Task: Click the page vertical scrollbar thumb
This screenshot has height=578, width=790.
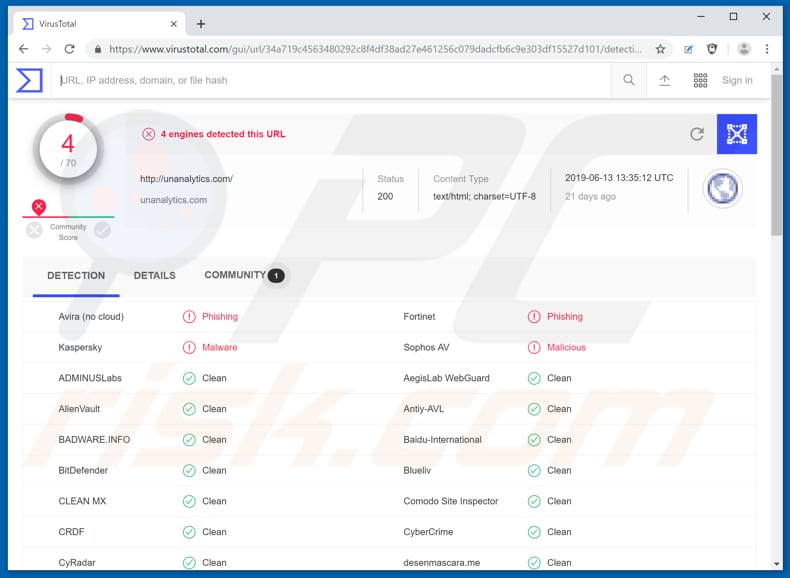Action: [x=776, y=154]
